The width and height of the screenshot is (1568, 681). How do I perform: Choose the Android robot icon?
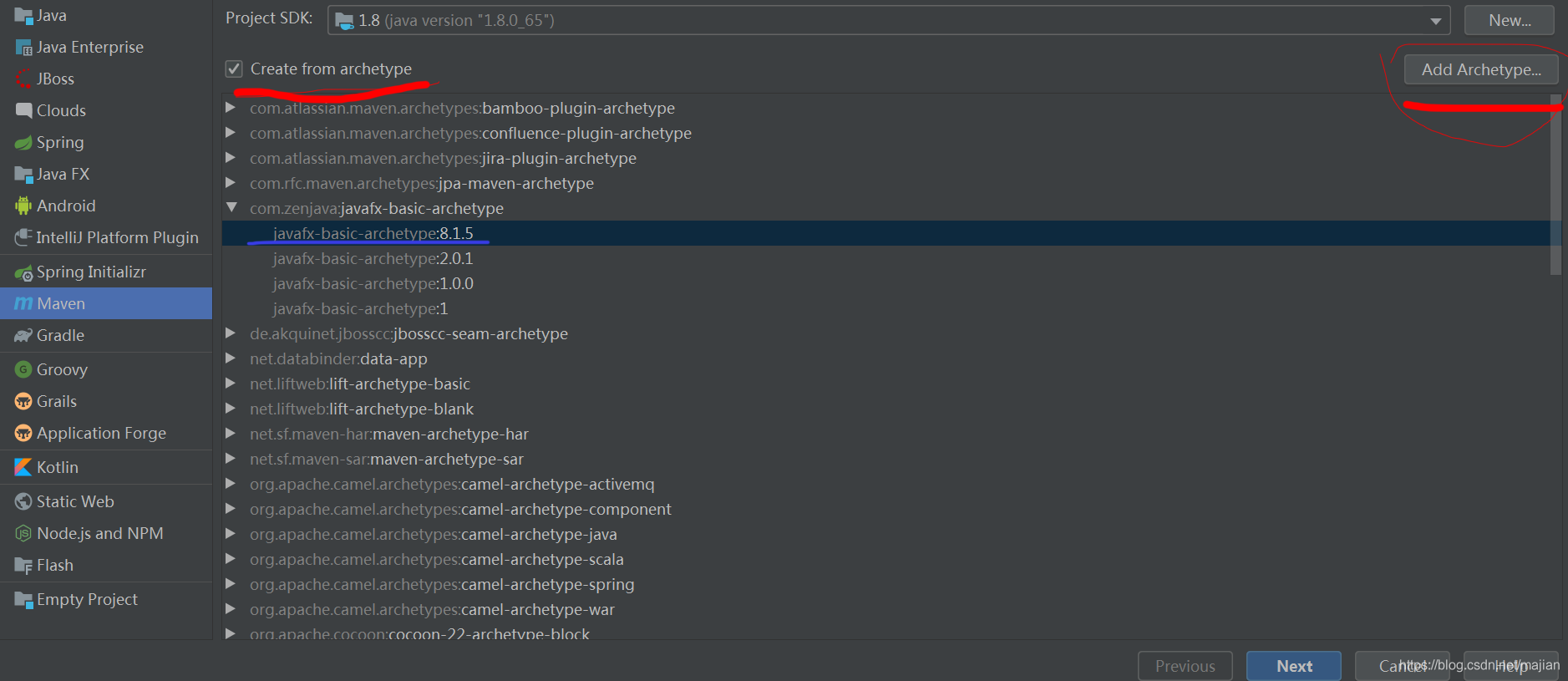click(23, 206)
